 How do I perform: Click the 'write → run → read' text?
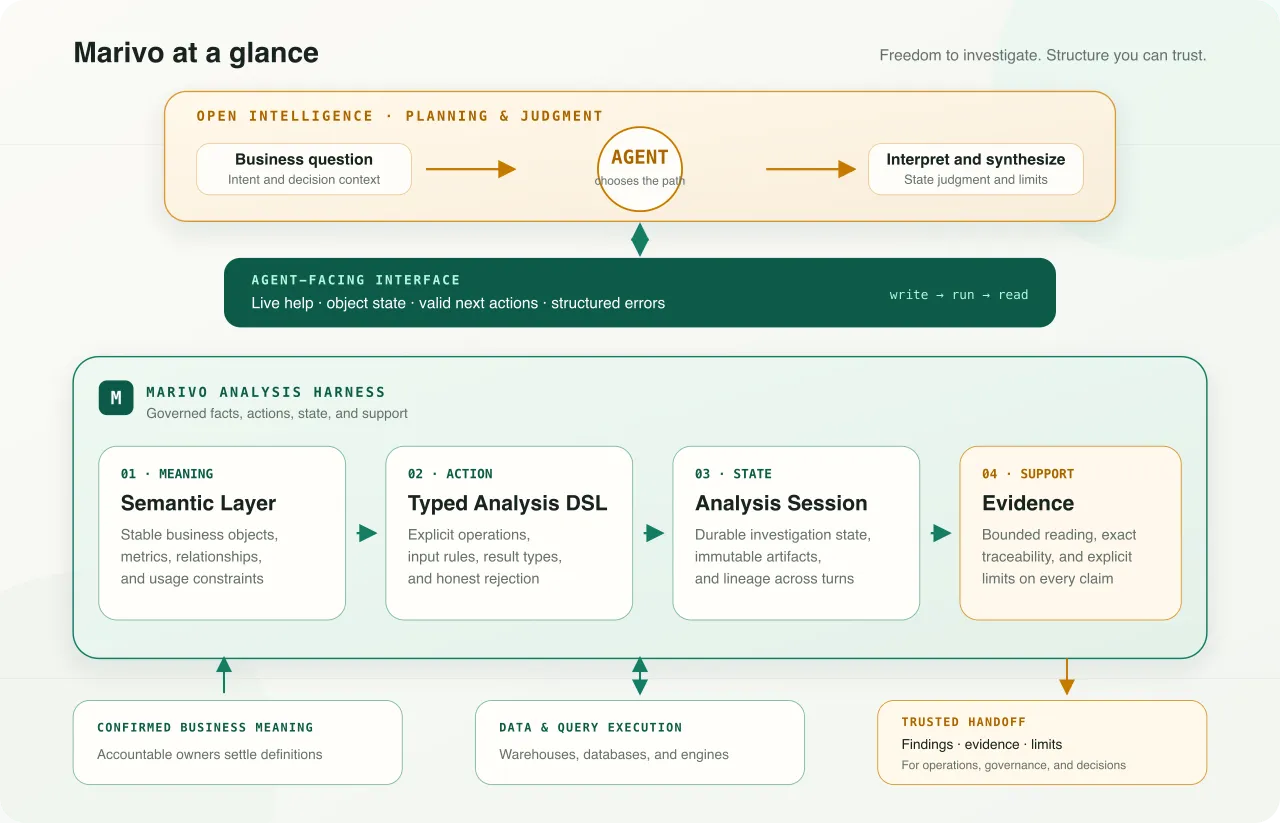pos(959,295)
